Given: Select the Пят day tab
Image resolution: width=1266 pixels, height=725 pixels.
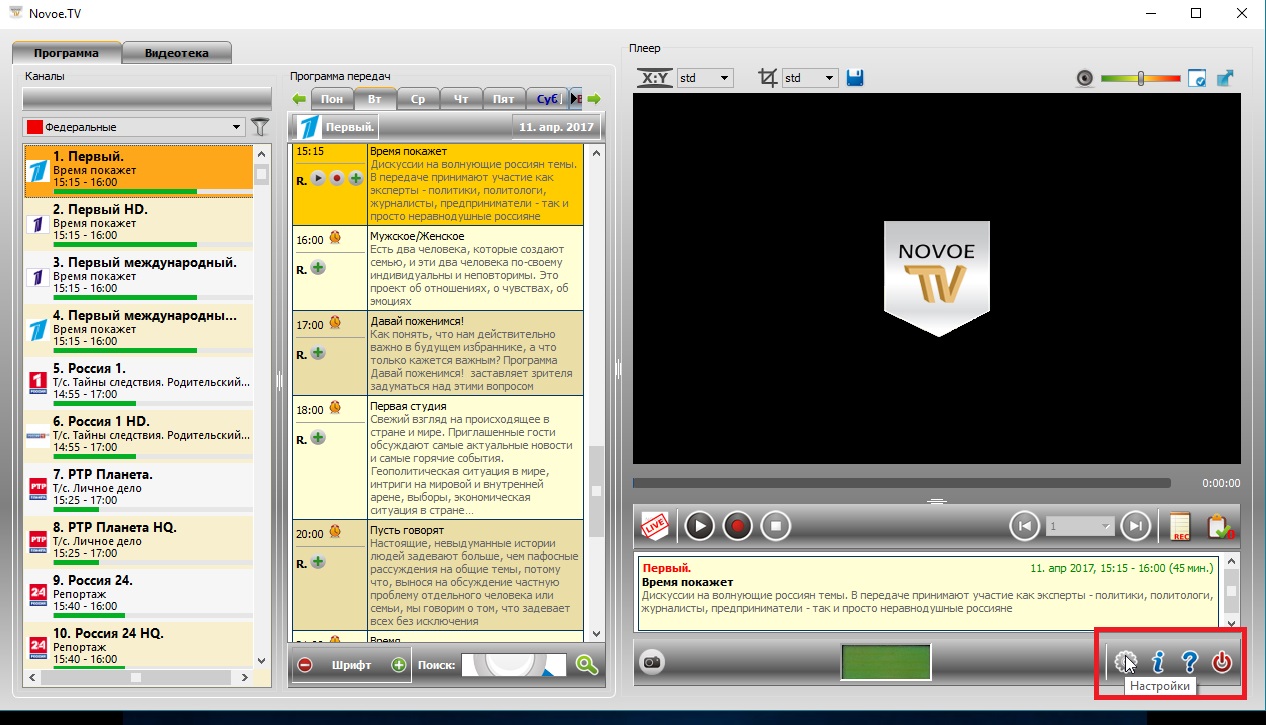Looking at the screenshot, I should coord(504,99).
